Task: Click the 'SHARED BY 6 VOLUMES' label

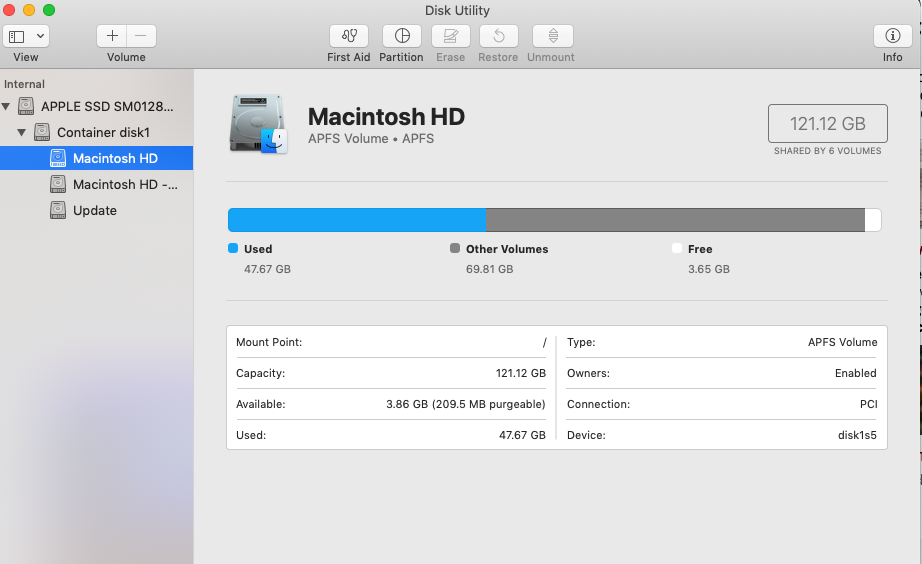Action: point(827,151)
